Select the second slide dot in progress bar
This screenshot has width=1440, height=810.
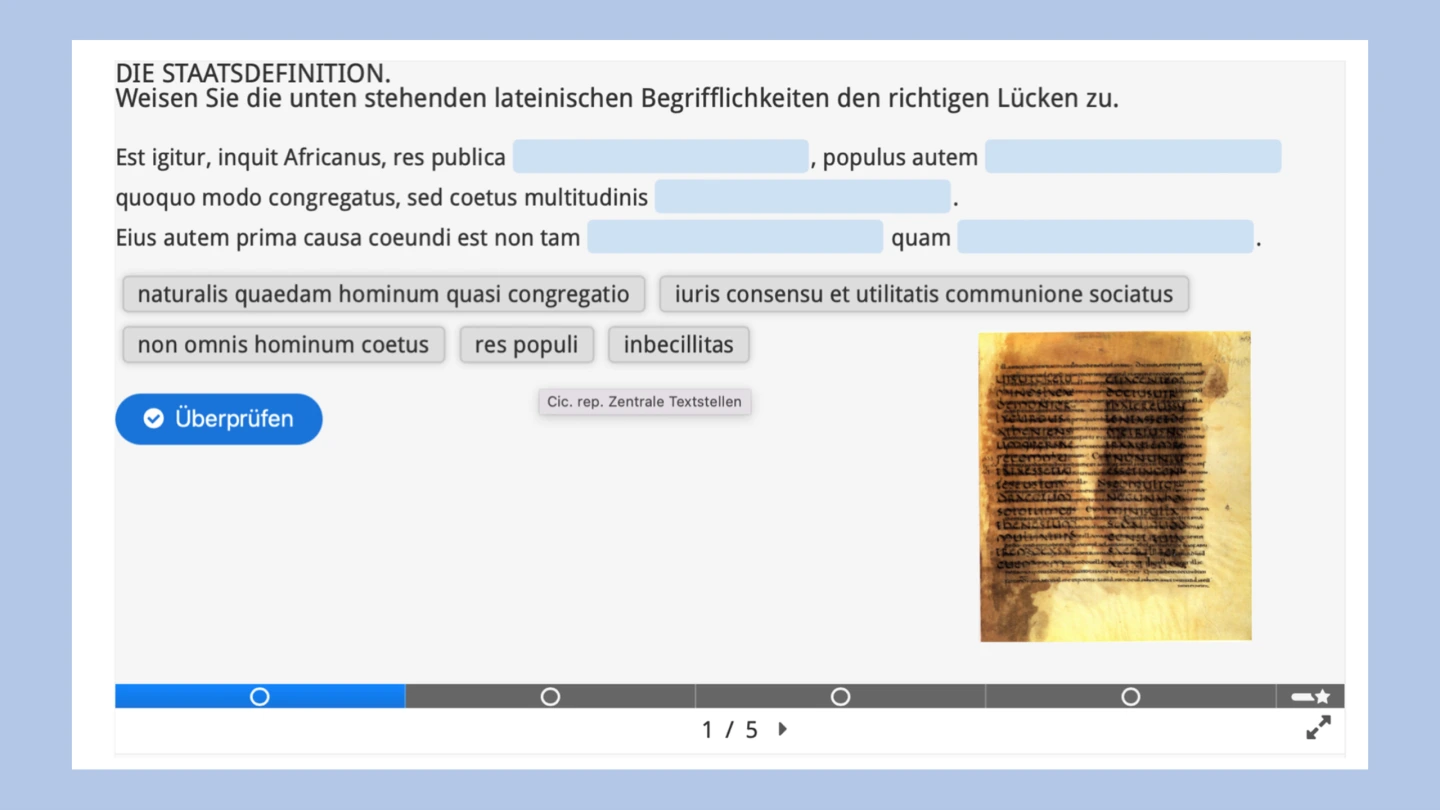tap(550, 696)
